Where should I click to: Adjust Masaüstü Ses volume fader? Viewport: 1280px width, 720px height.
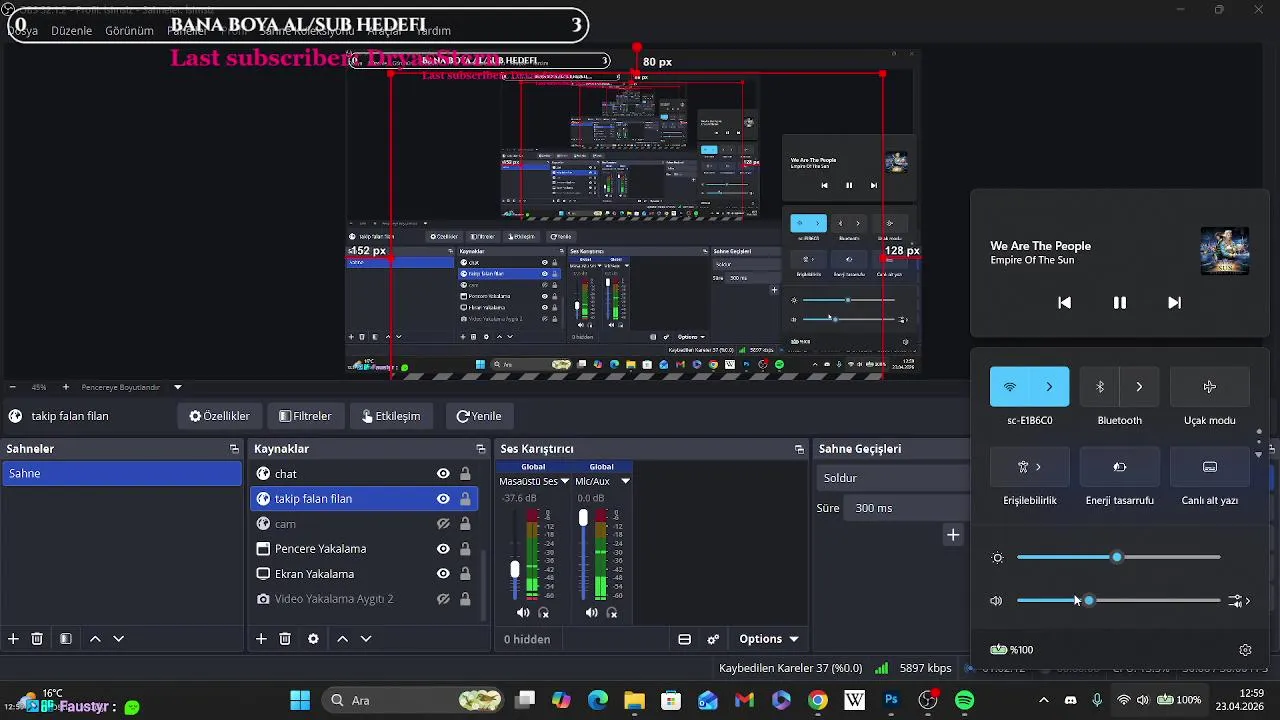515,569
